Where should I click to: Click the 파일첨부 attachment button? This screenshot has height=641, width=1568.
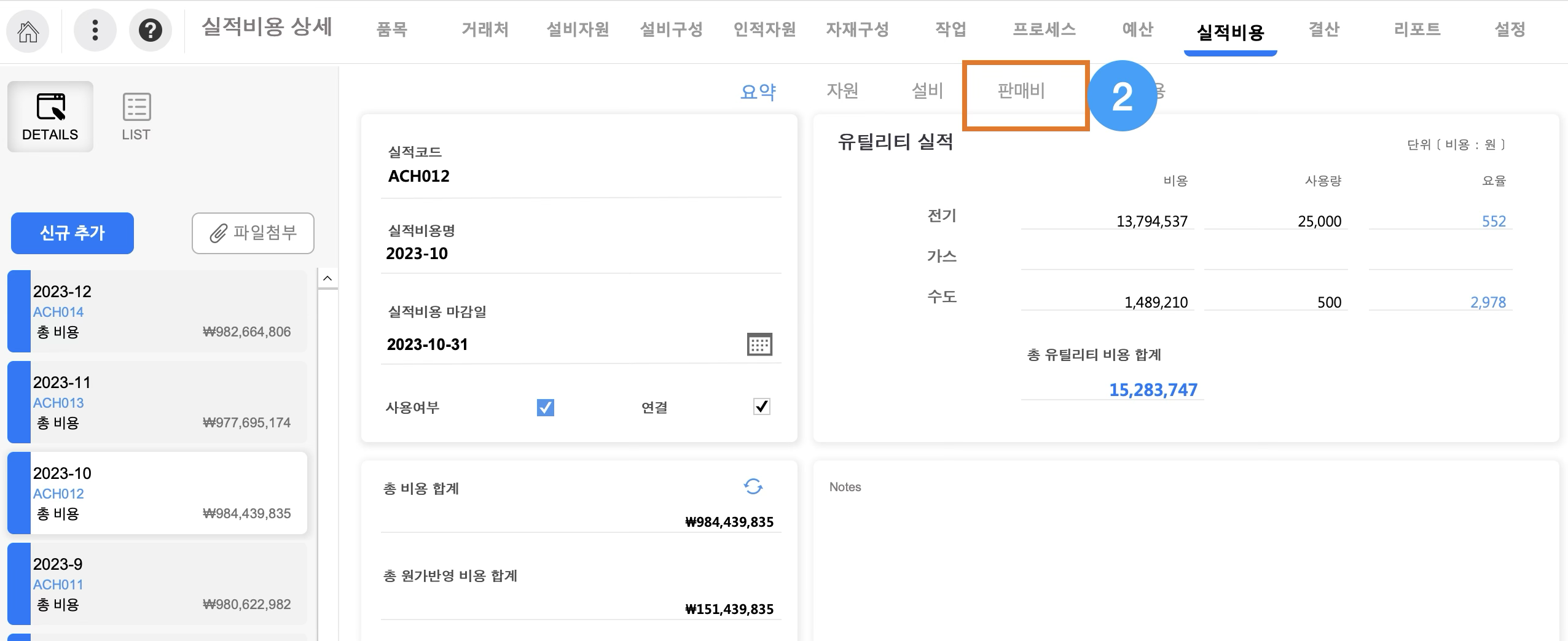(x=253, y=233)
